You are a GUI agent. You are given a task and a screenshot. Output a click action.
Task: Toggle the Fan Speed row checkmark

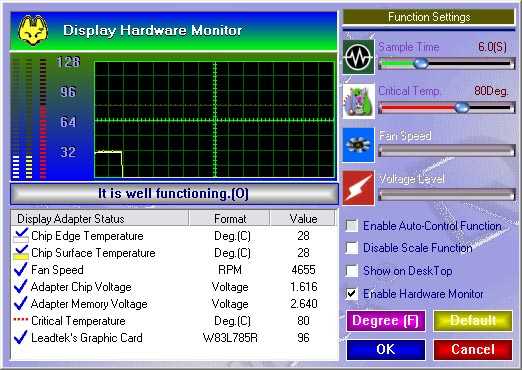21,269
